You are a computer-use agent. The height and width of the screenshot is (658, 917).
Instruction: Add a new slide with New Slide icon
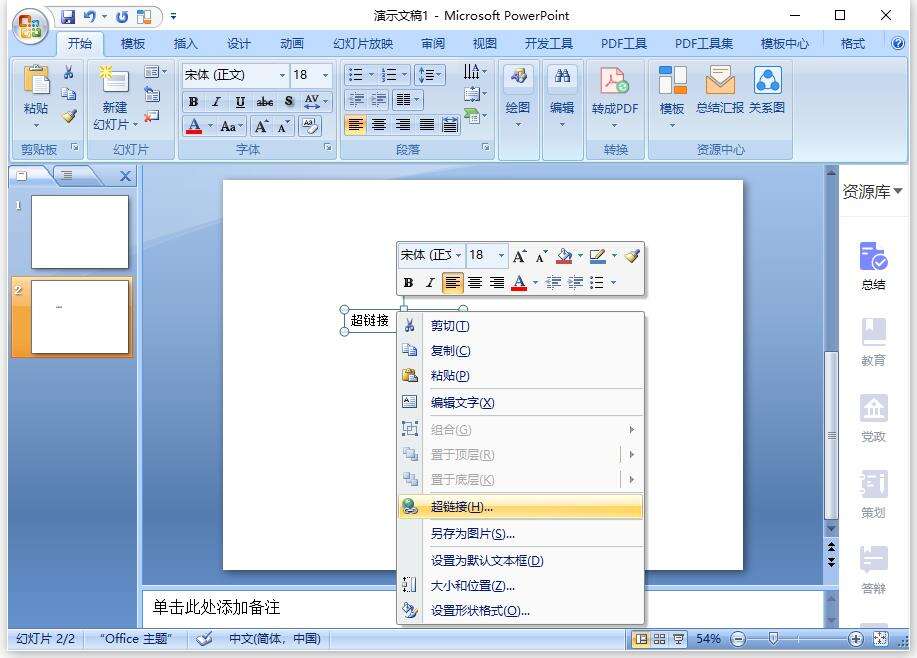pyautogui.click(x=113, y=80)
